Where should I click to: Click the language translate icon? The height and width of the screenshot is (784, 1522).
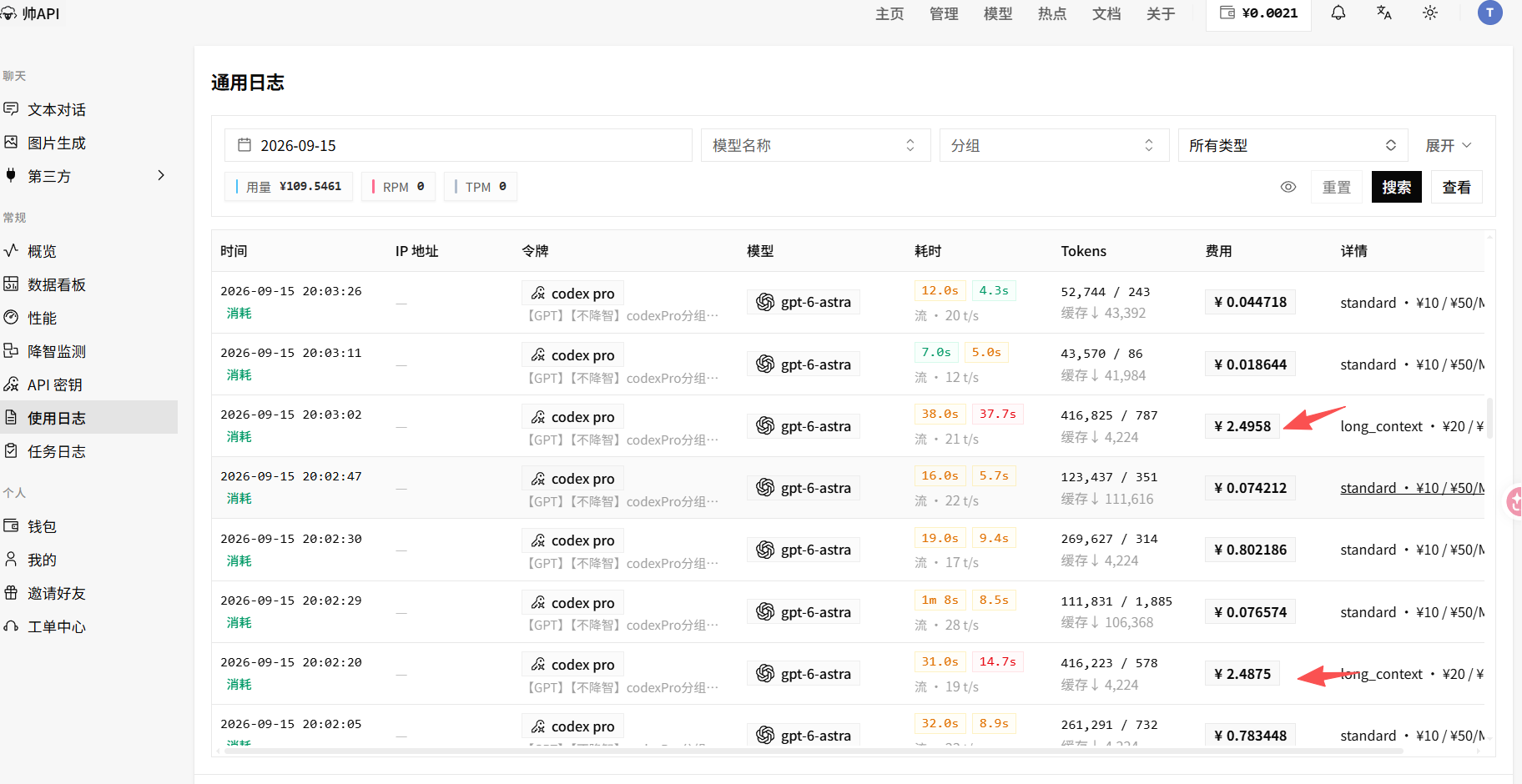pyautogui.click(x=1384, y=13)
